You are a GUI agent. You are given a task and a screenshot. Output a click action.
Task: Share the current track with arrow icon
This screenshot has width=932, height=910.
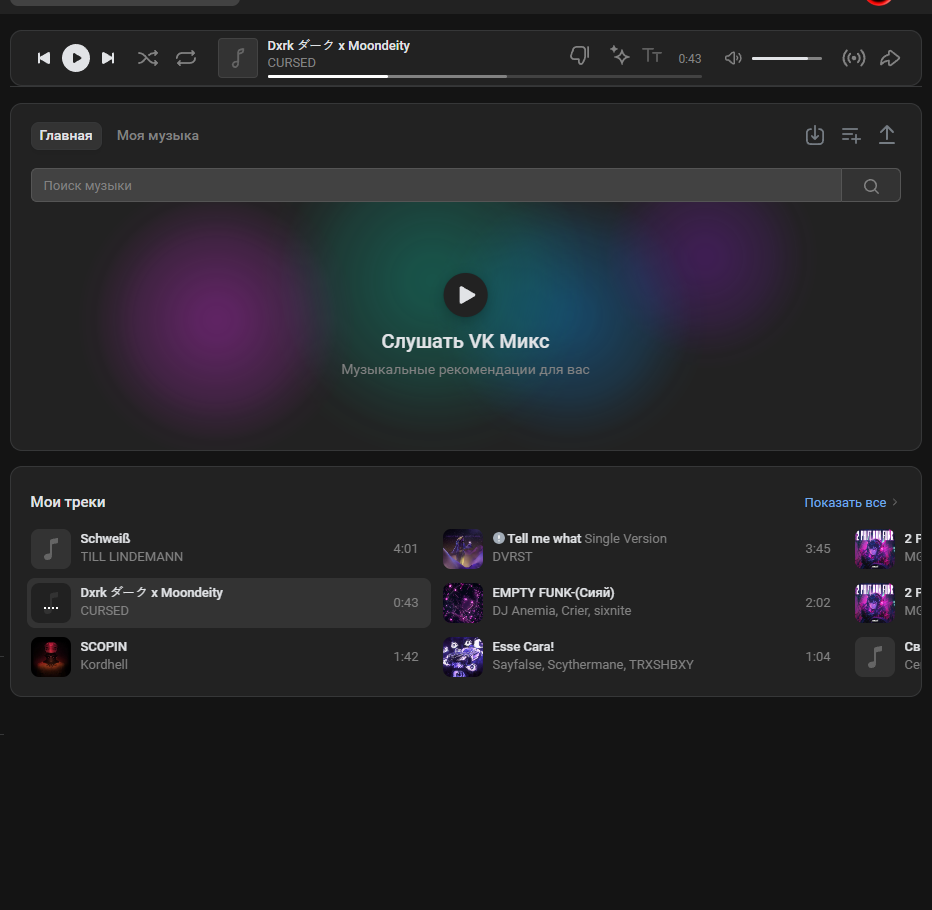889,58
